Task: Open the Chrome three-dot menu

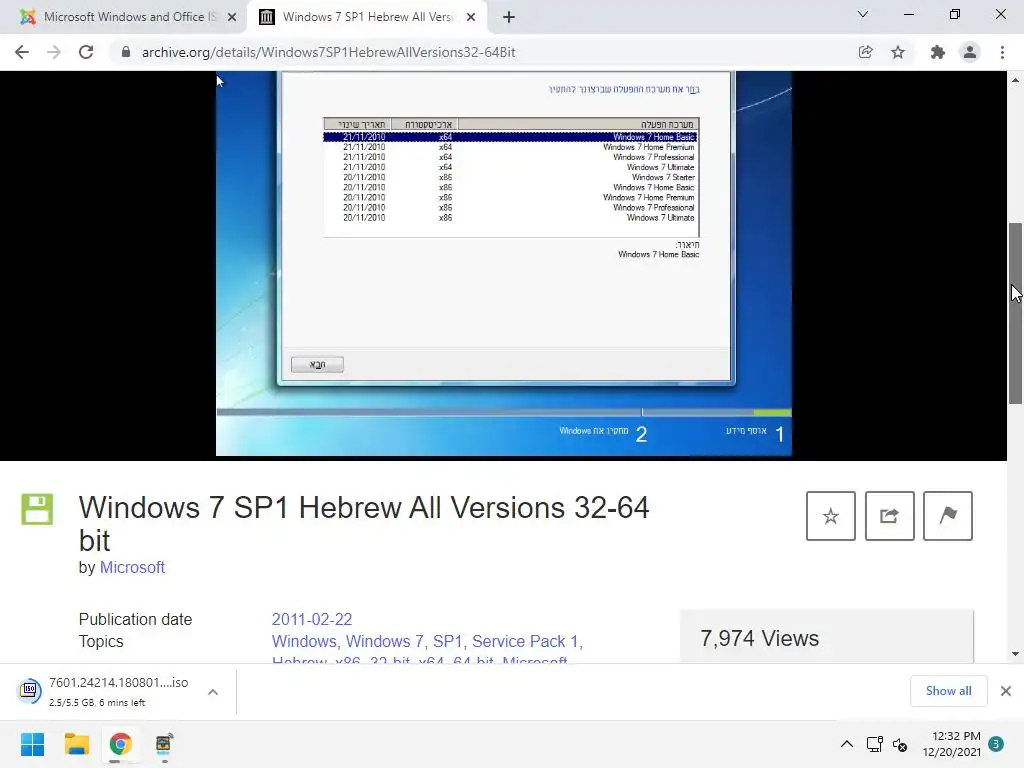Action: 1002,52
